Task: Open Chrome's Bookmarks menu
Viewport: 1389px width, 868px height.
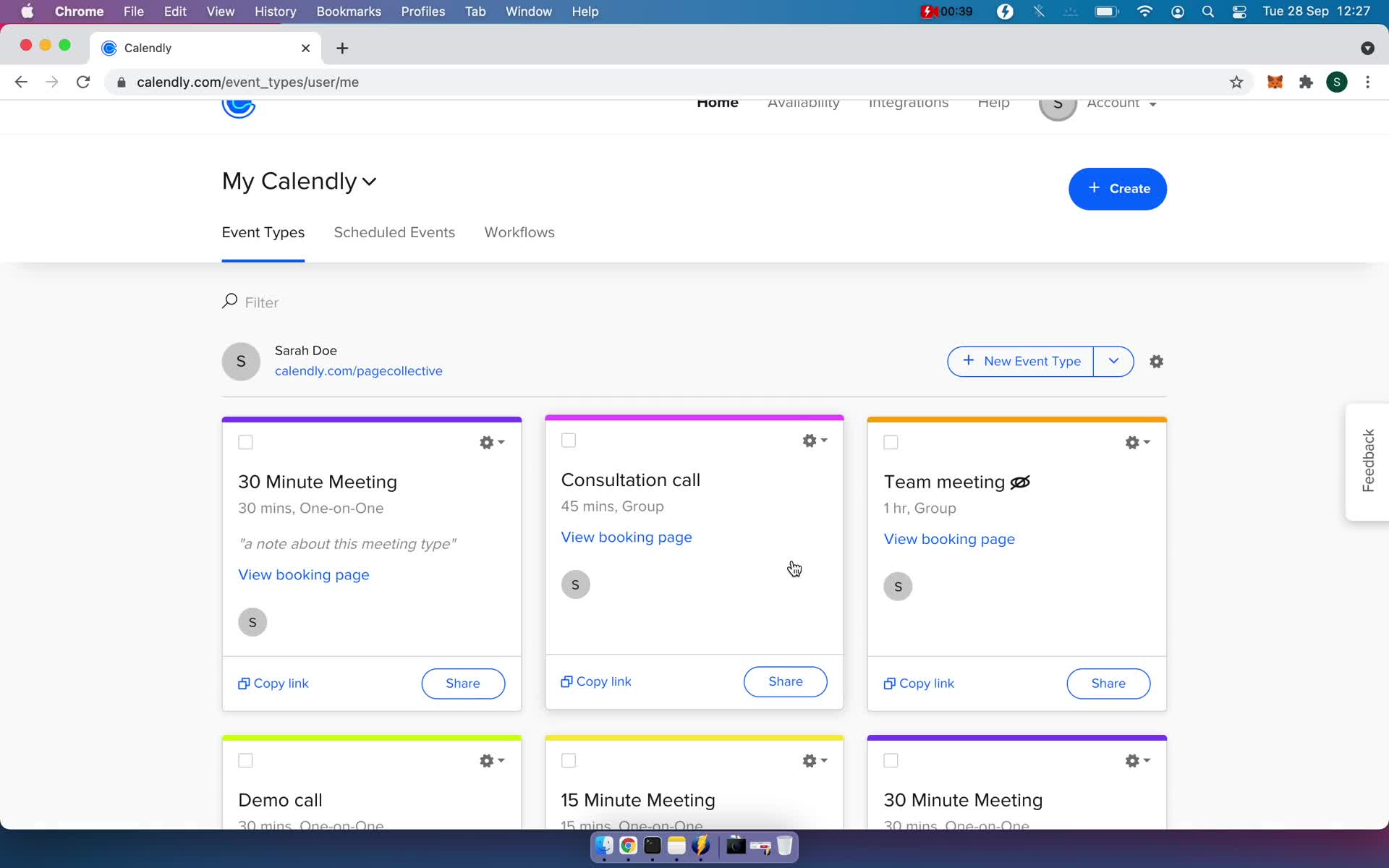Action: click(349, 12)
